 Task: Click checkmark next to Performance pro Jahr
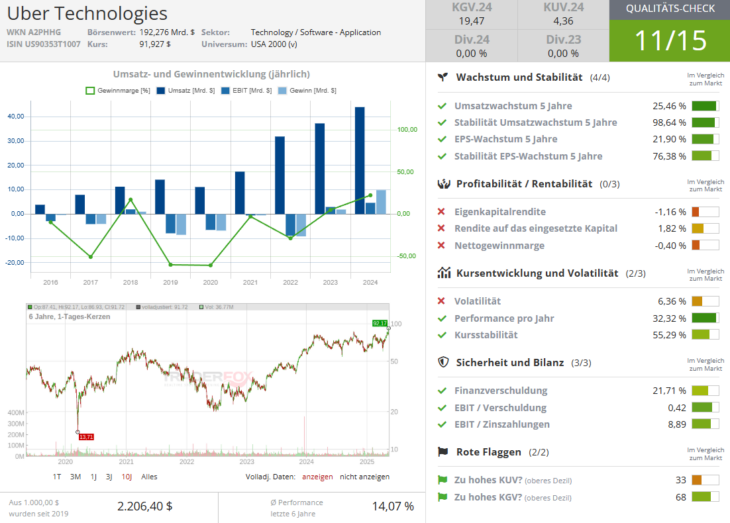442,318
